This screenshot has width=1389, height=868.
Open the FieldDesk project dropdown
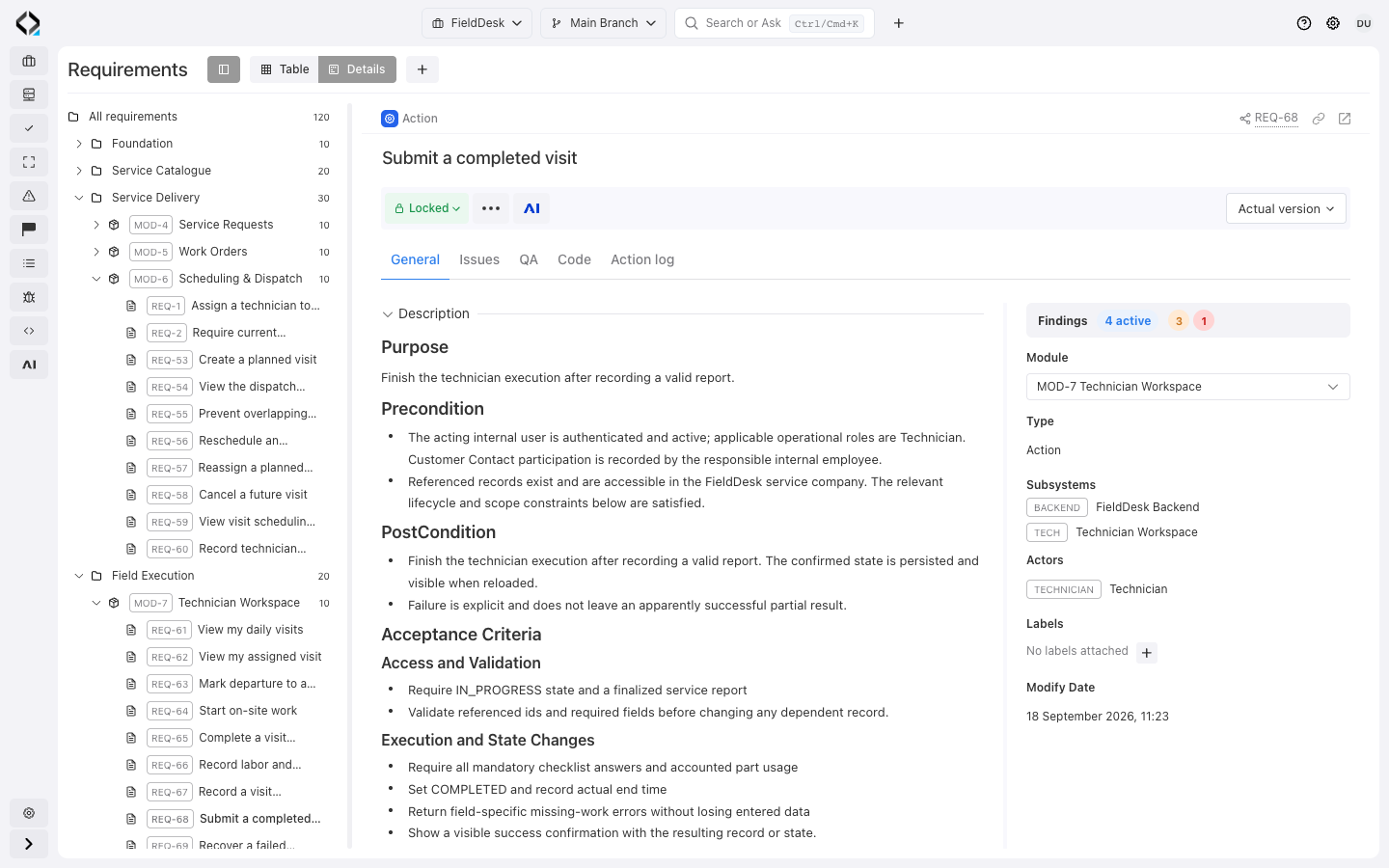click(x=477, y=23)
